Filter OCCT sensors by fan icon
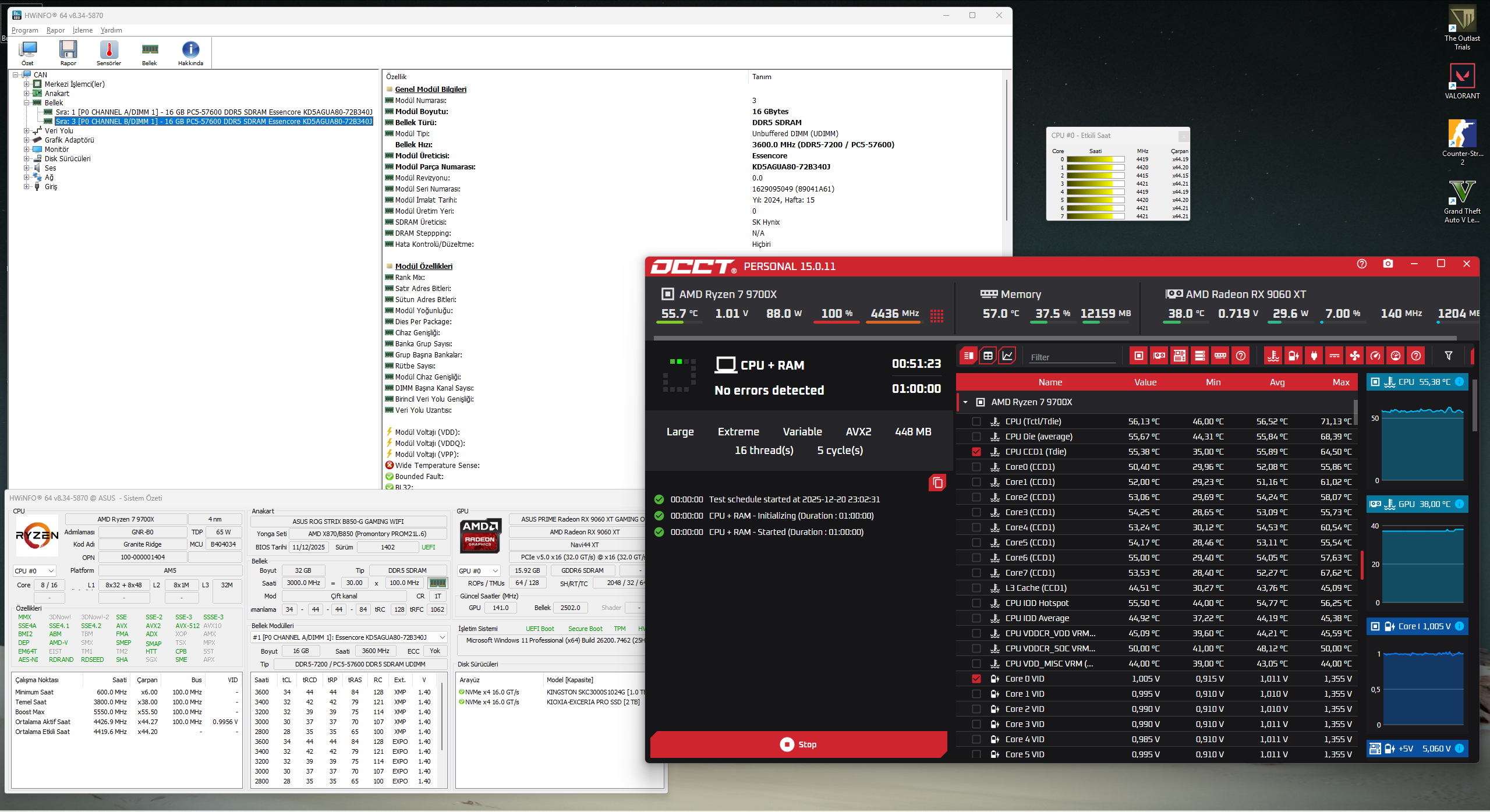This screenshot has width=1490, height=812. point(1355,356)
